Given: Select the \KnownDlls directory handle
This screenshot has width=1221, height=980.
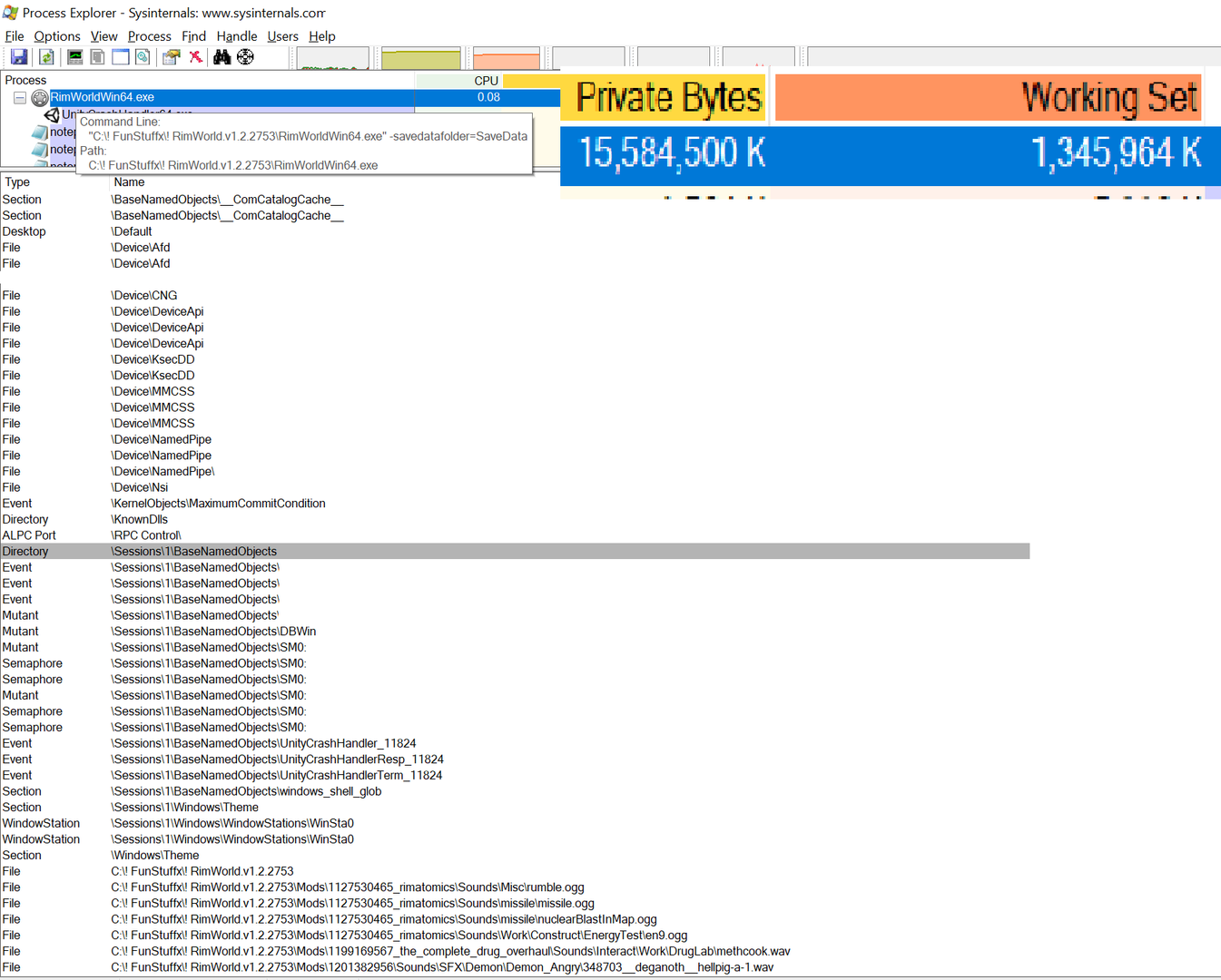Looking at the screenshot, I should coord(515,520).
